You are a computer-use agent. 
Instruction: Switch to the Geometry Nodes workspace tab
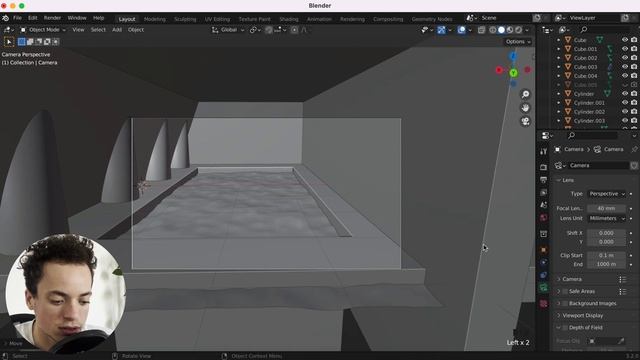coord(432,19)
